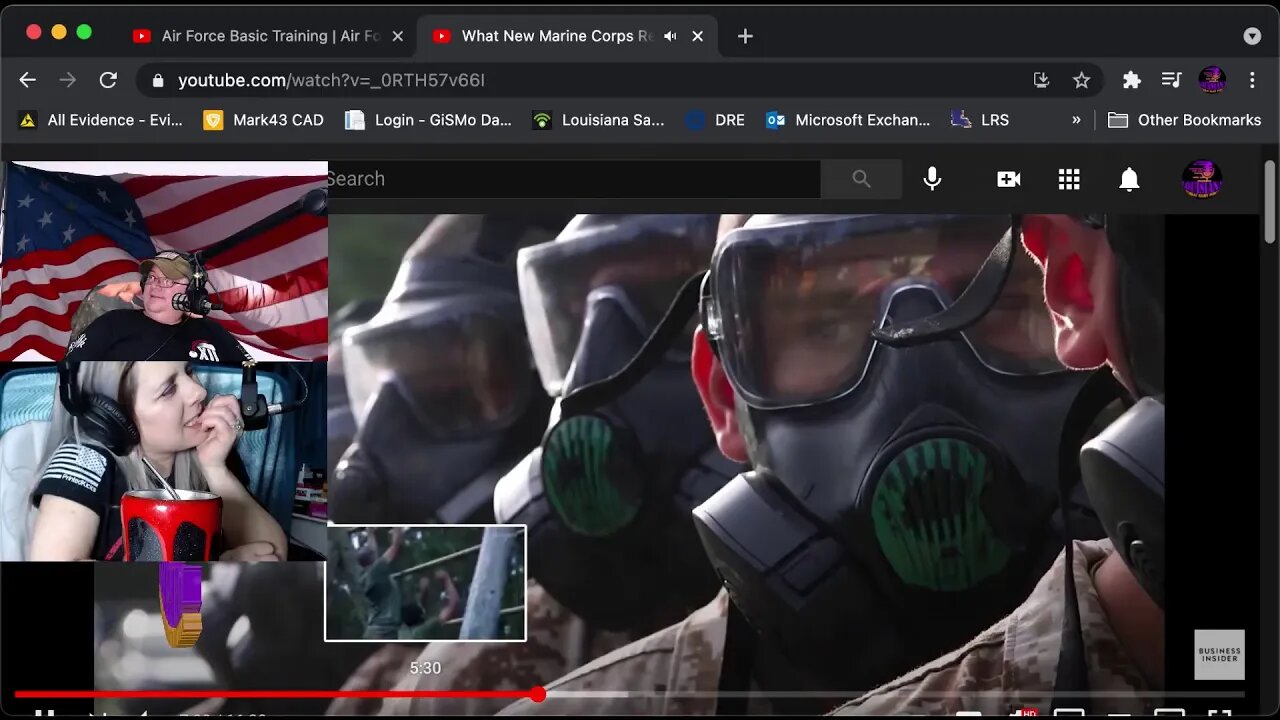Start voice search with the microphone icon

pyautogui.click(x=932, y=179)
